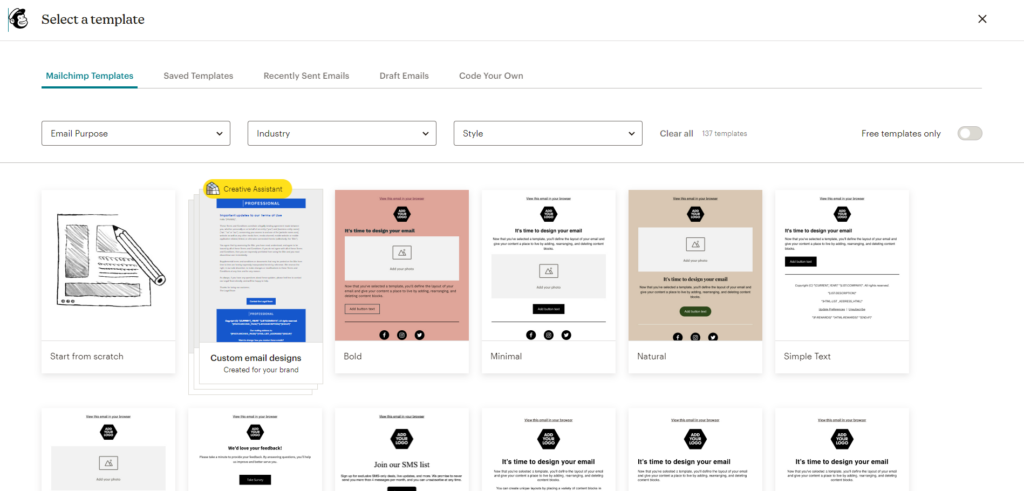The width and height of the screenshot is (1024, 491).
Task: Click the Minimal template name label
Action: click(x=506, y=356)
